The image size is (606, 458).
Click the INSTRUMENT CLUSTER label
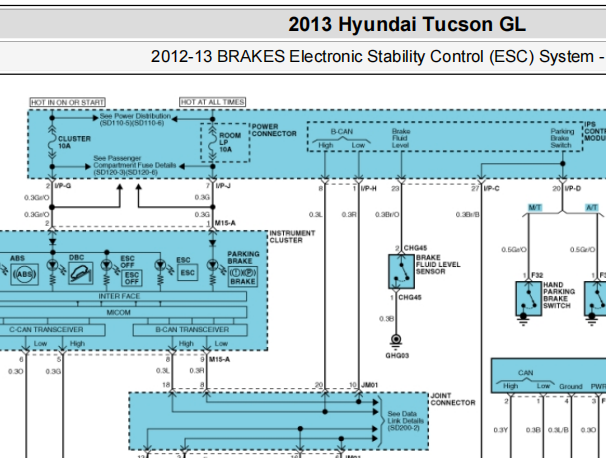tap(292, 237)
